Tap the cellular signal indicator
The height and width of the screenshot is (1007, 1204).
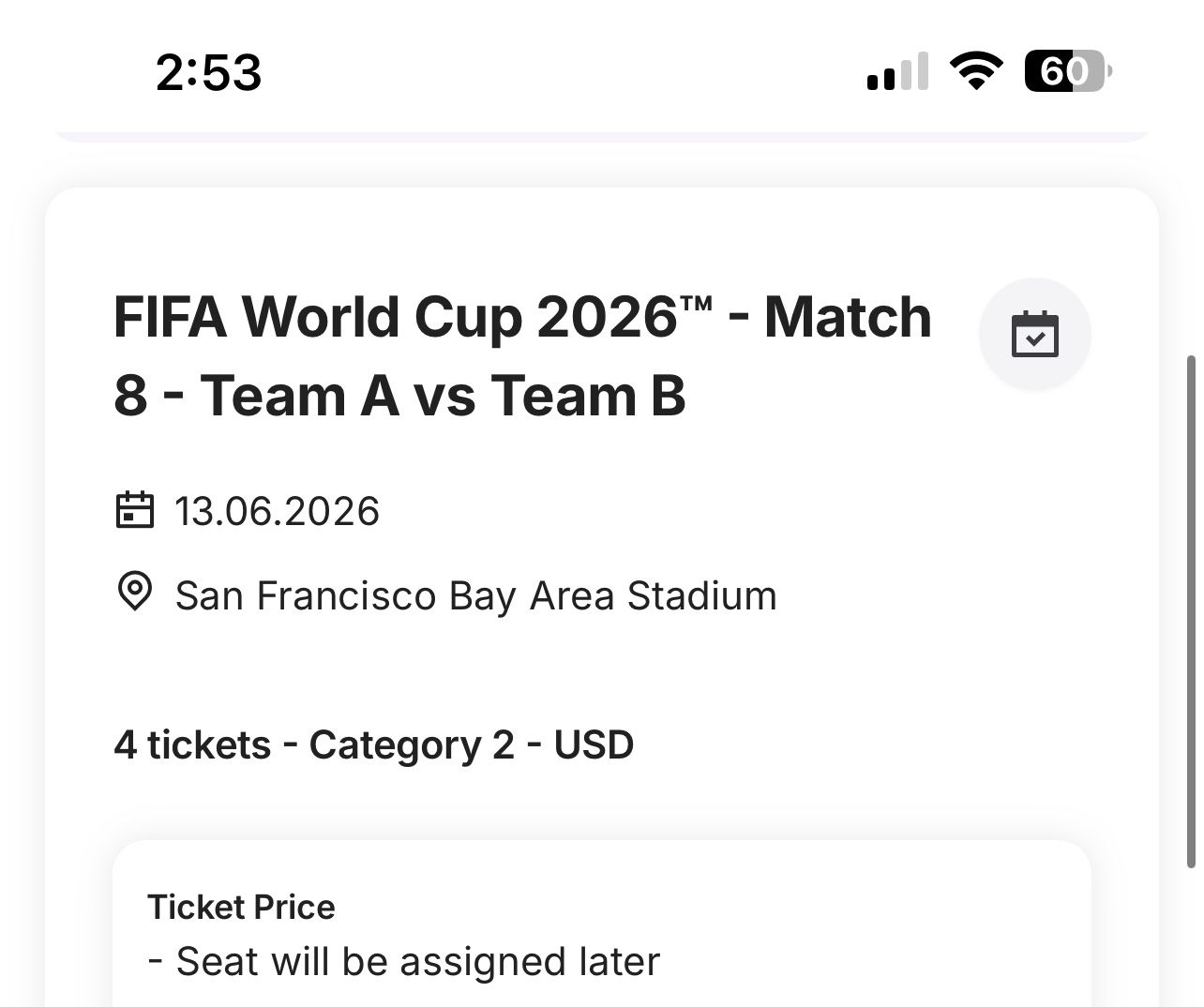coord(895,73)
